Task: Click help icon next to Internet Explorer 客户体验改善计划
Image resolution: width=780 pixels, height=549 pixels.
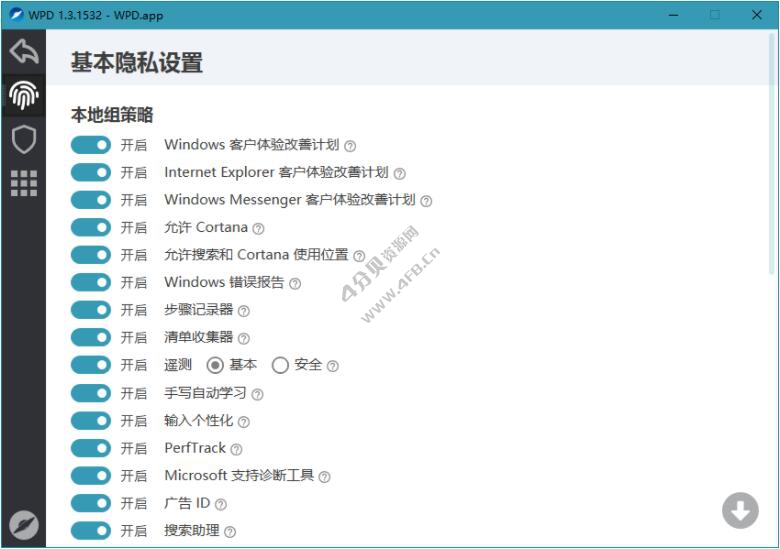Action: tap(399, 174)
